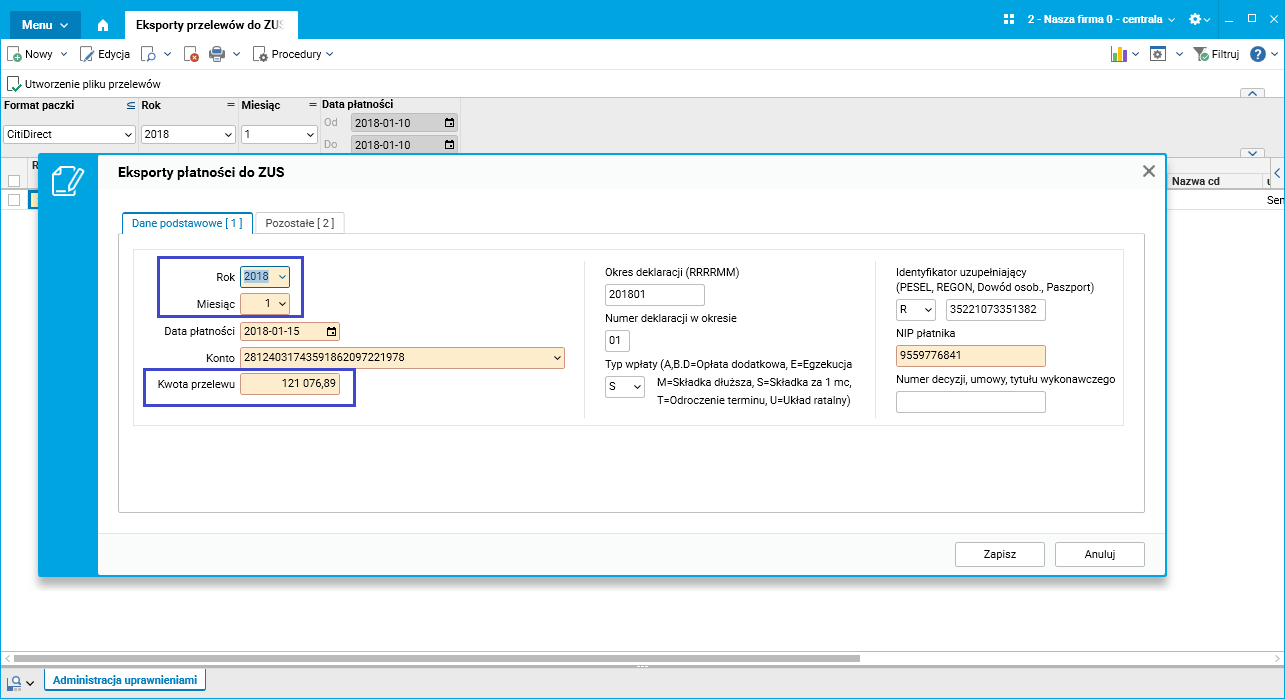
Task: Click the filter panel down arrow expander
Action: coord(1252,153)
